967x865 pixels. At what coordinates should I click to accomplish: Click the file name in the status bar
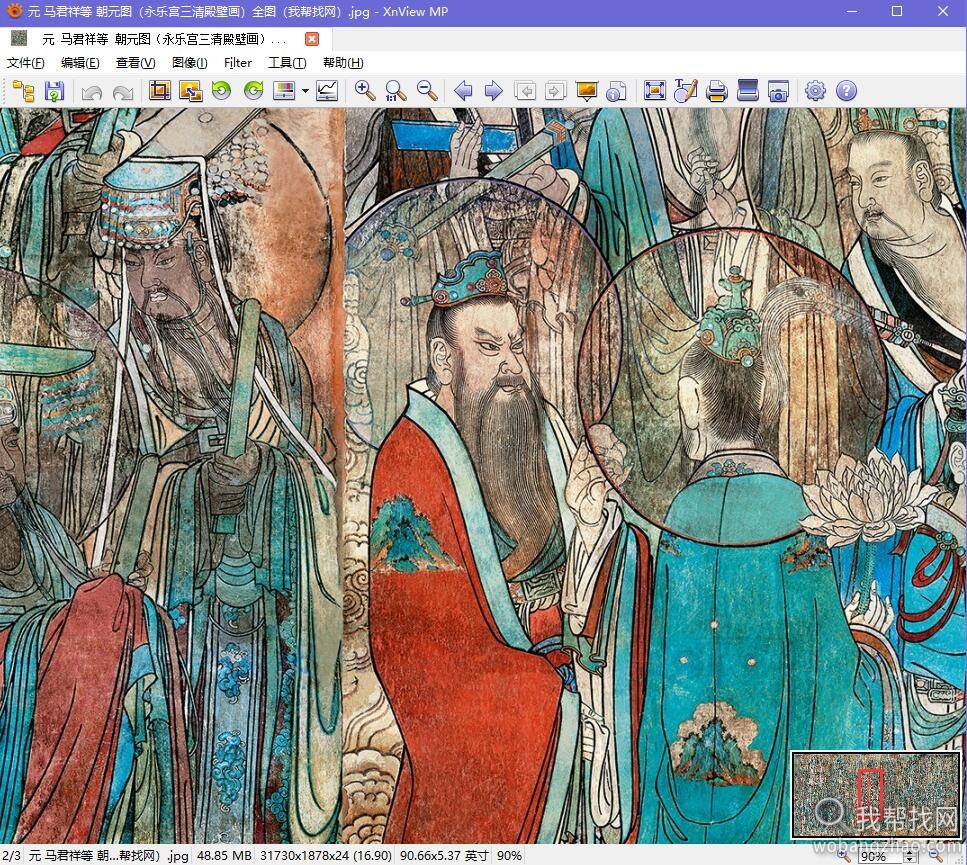pos(109,856)
